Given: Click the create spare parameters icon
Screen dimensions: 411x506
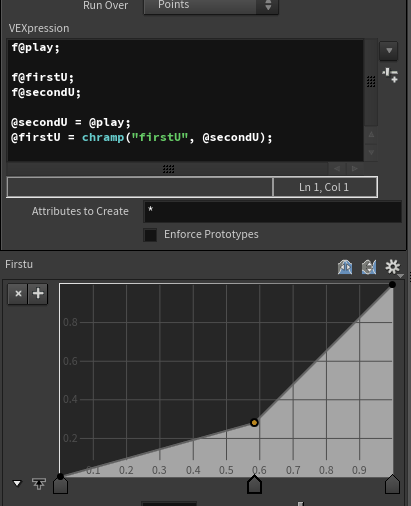Looking at the screenshot, I should pos(390,75).
